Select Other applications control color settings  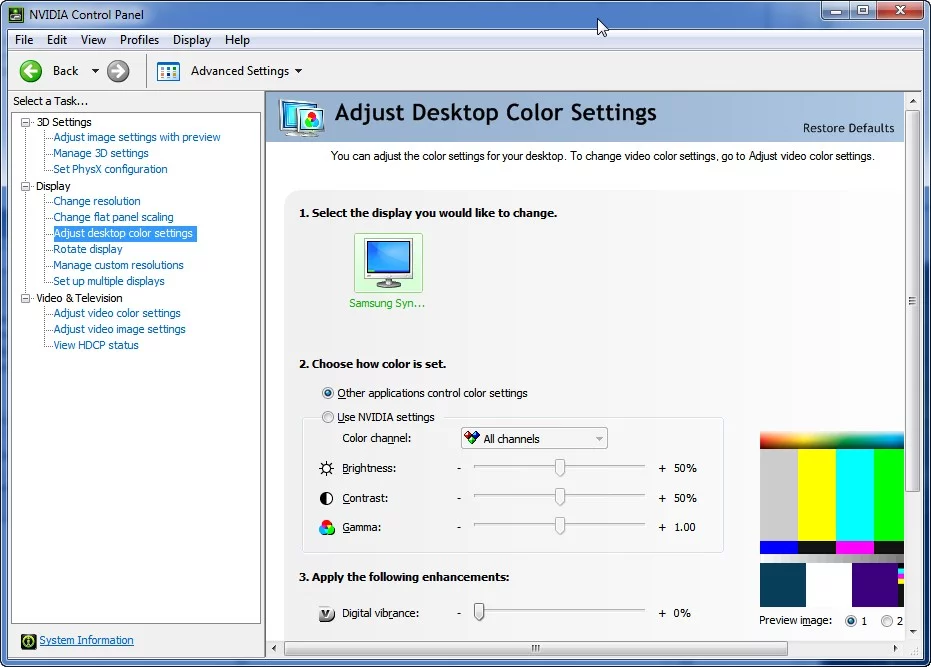(328, 393)
